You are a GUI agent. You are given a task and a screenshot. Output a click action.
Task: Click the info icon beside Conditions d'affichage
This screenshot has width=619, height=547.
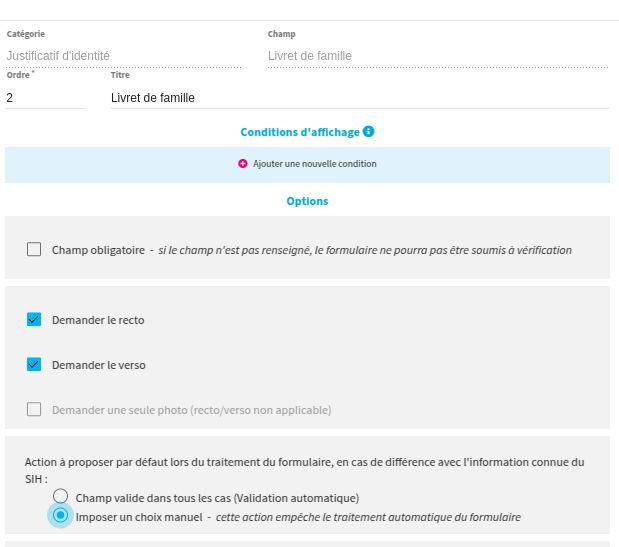[369, 132]
